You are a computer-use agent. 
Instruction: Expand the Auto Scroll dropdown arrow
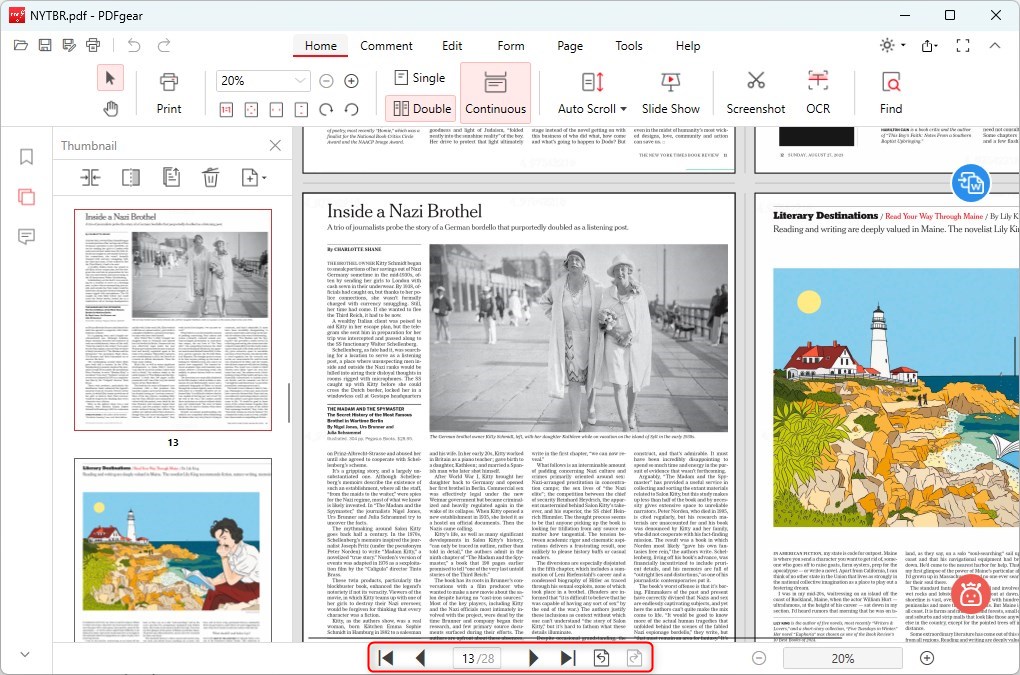coord(623,109)
